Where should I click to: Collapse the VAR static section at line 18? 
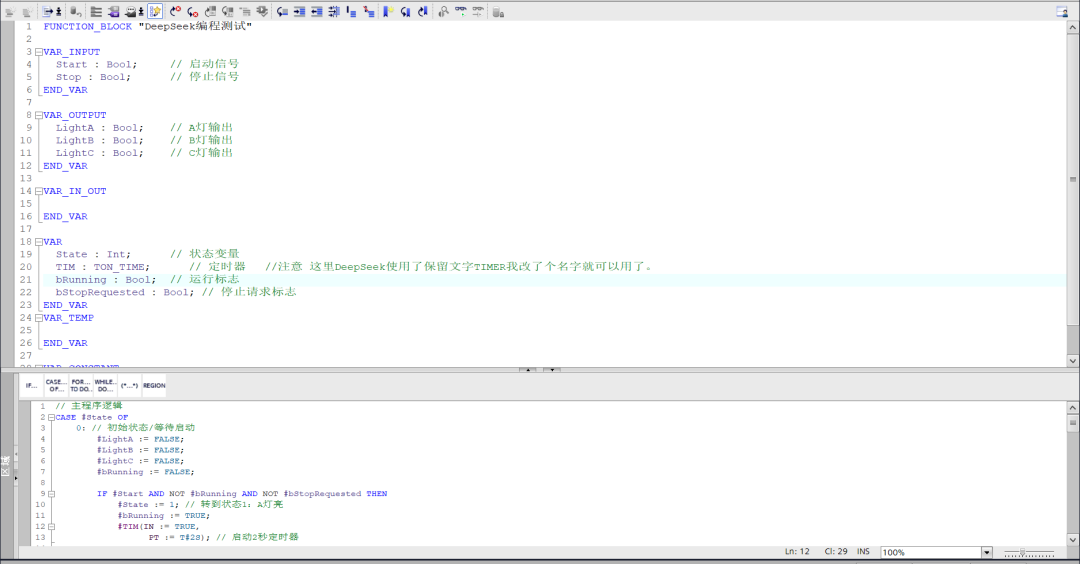pyautogui.click(x=39, y=242)
